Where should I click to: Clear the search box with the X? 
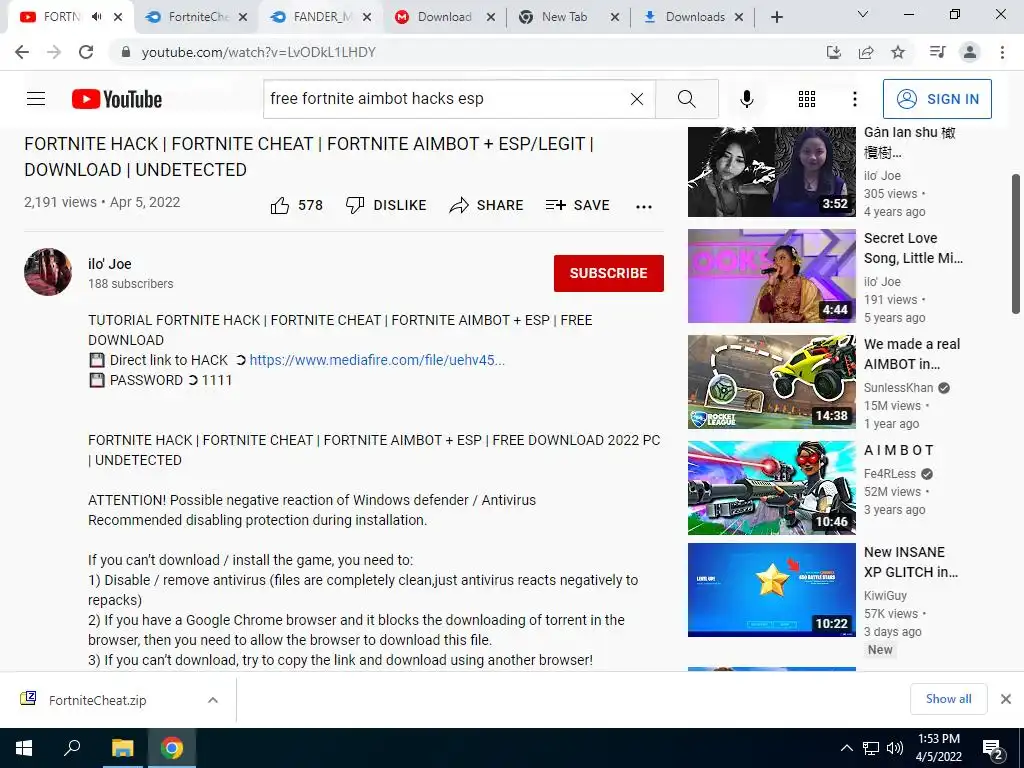pyautogui.click(x=637, y=99)
